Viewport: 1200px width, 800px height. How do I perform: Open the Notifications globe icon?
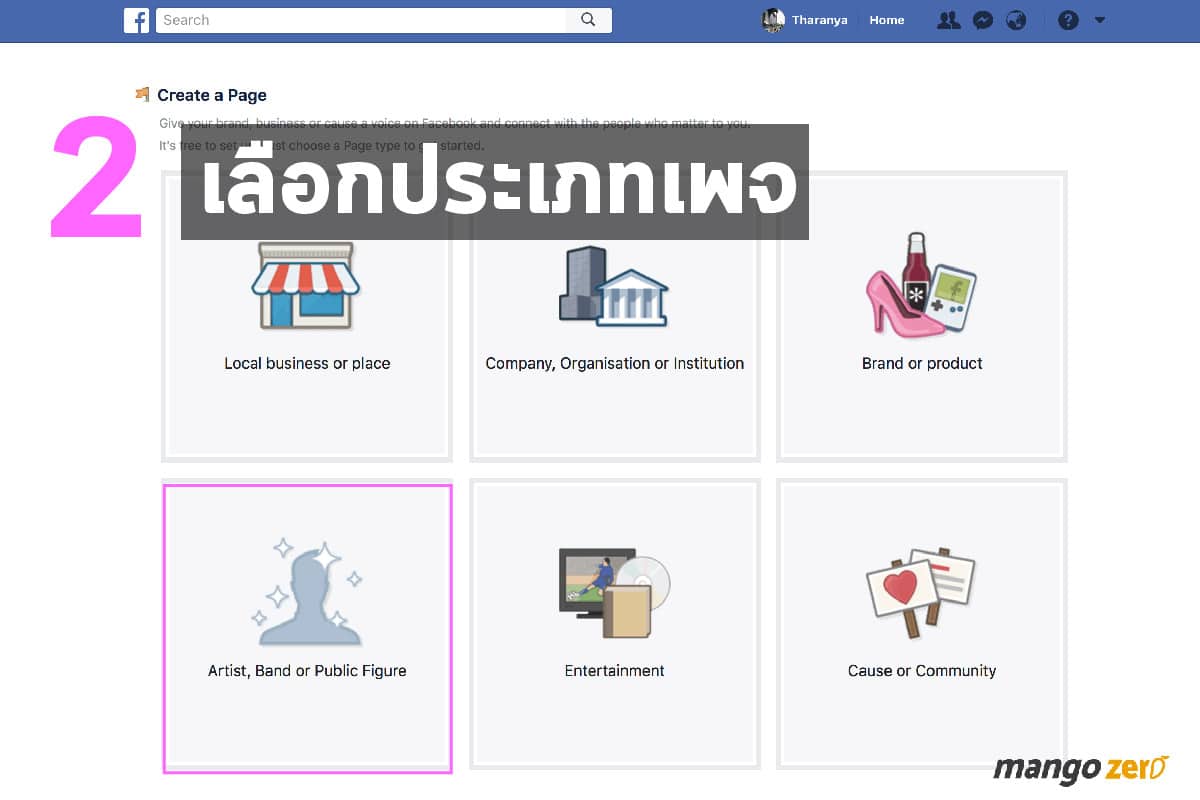pyautogui.click(x=1016, y=20)
